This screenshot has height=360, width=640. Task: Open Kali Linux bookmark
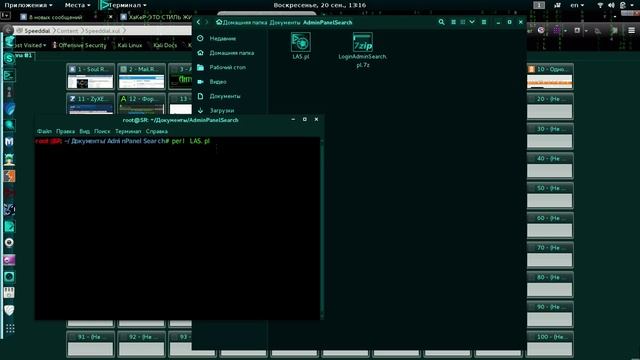coord(127,45)
